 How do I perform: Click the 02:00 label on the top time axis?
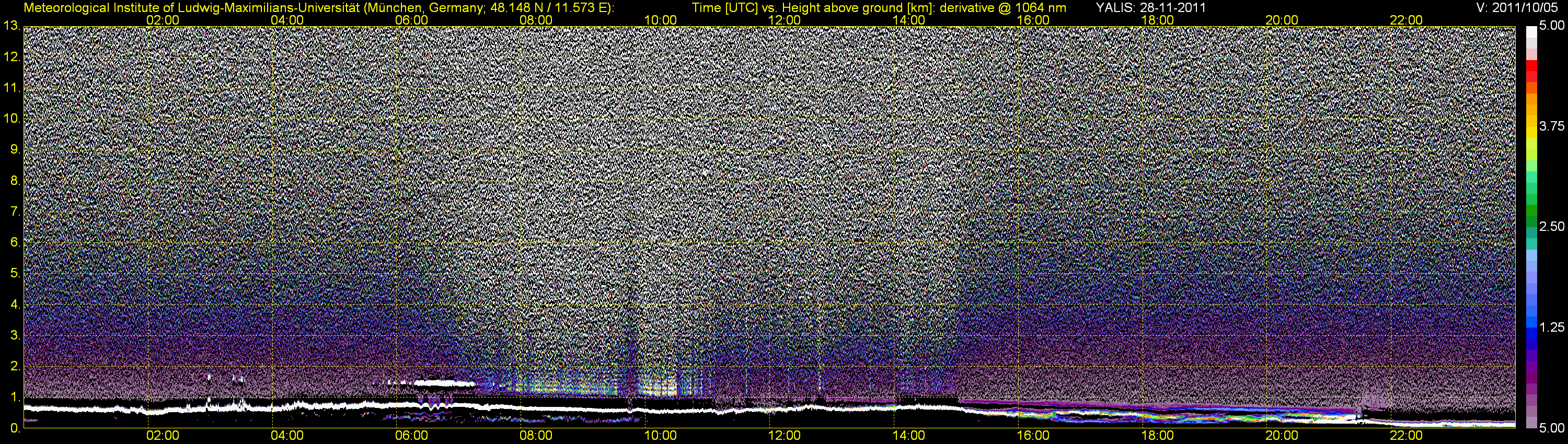point(163,19)
